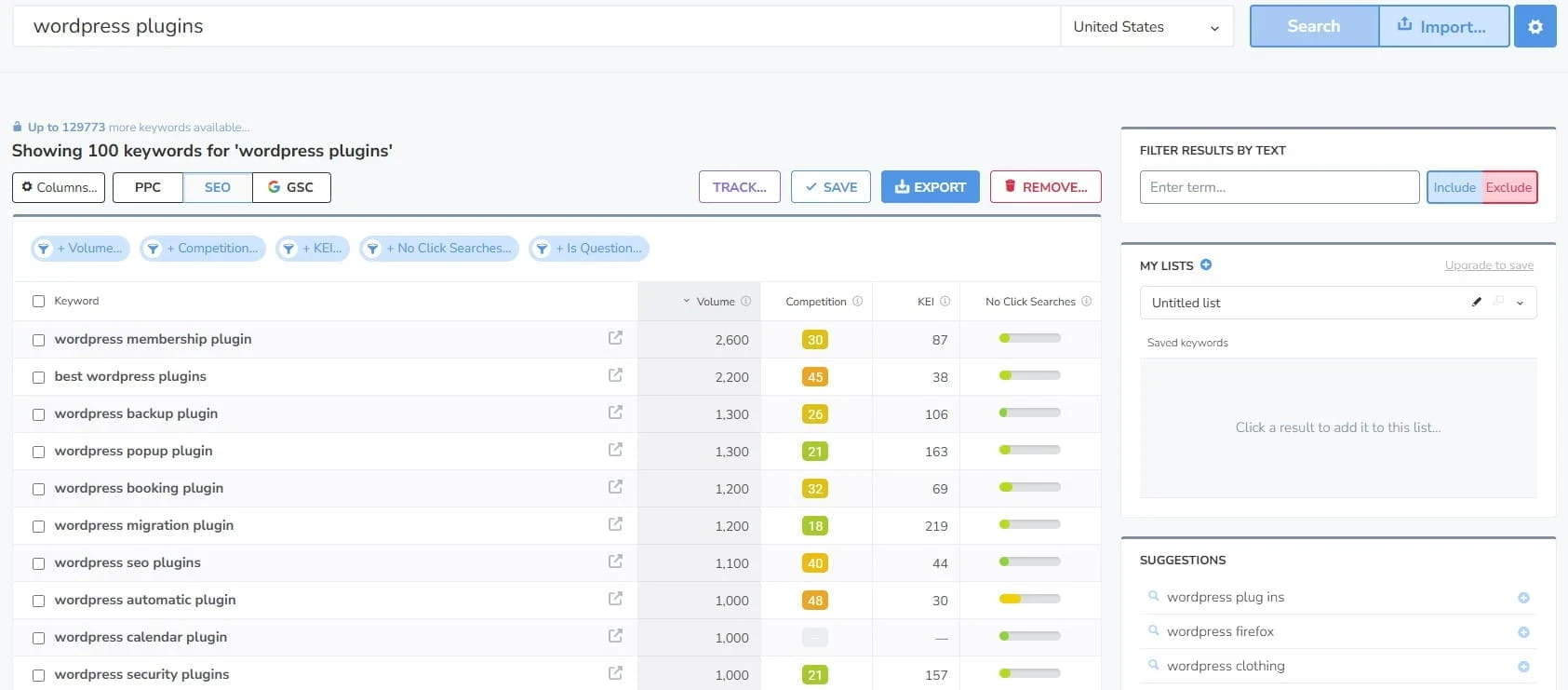Add a Volume filter
This screenshot has height=690, width=1568.
tap(81, 249)
